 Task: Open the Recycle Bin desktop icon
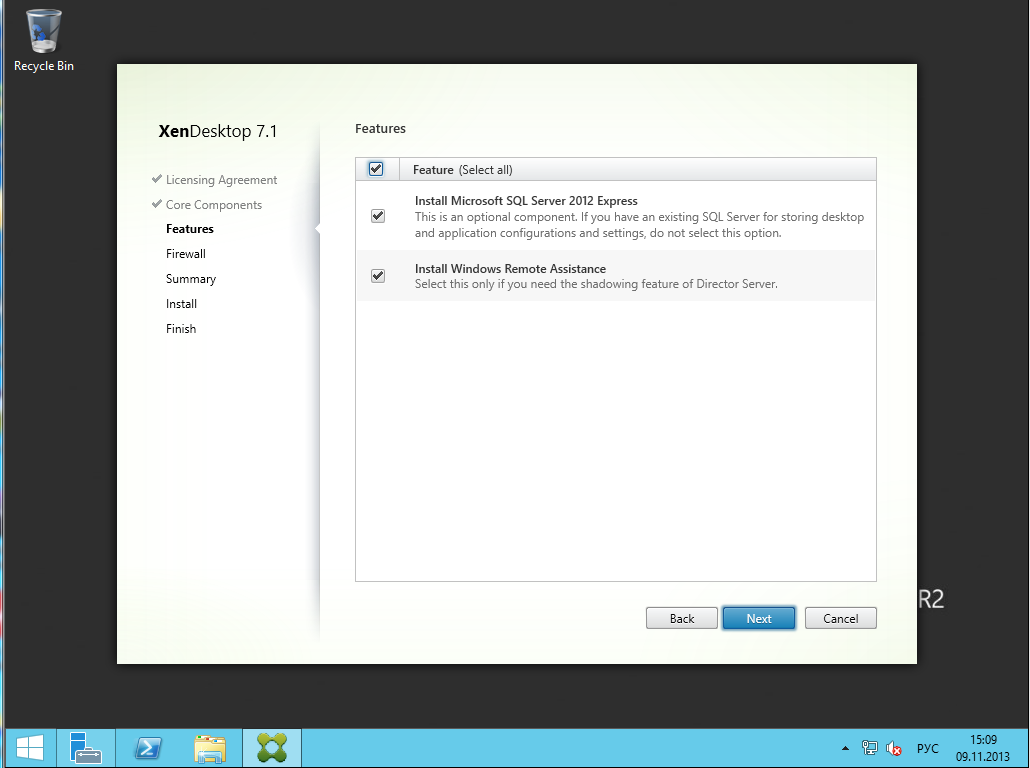click(x=43, y=39)
